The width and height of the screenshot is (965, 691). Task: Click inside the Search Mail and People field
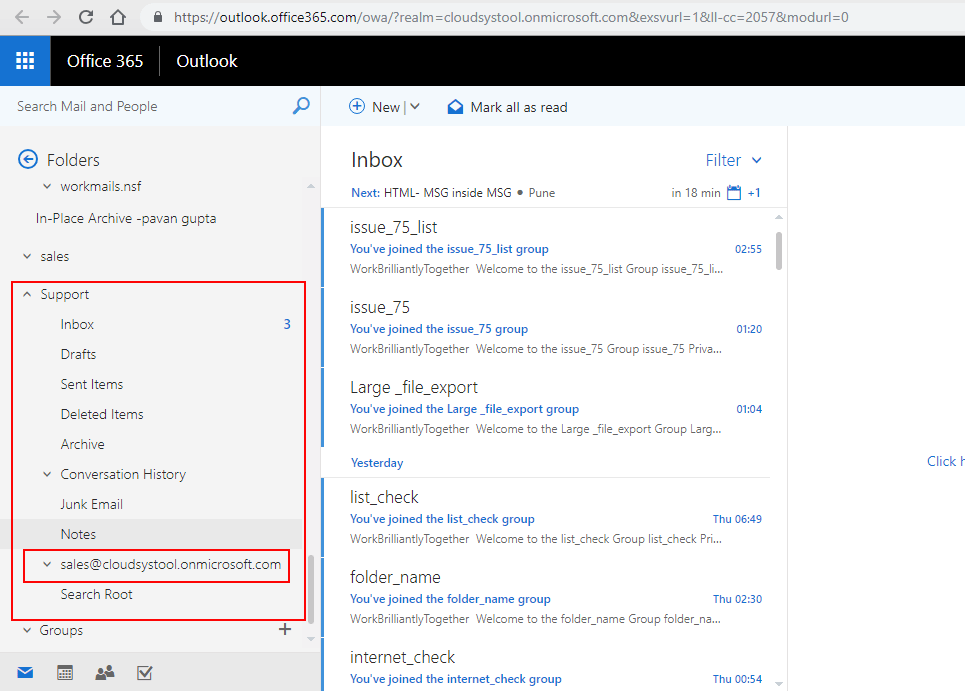[140, 105]
